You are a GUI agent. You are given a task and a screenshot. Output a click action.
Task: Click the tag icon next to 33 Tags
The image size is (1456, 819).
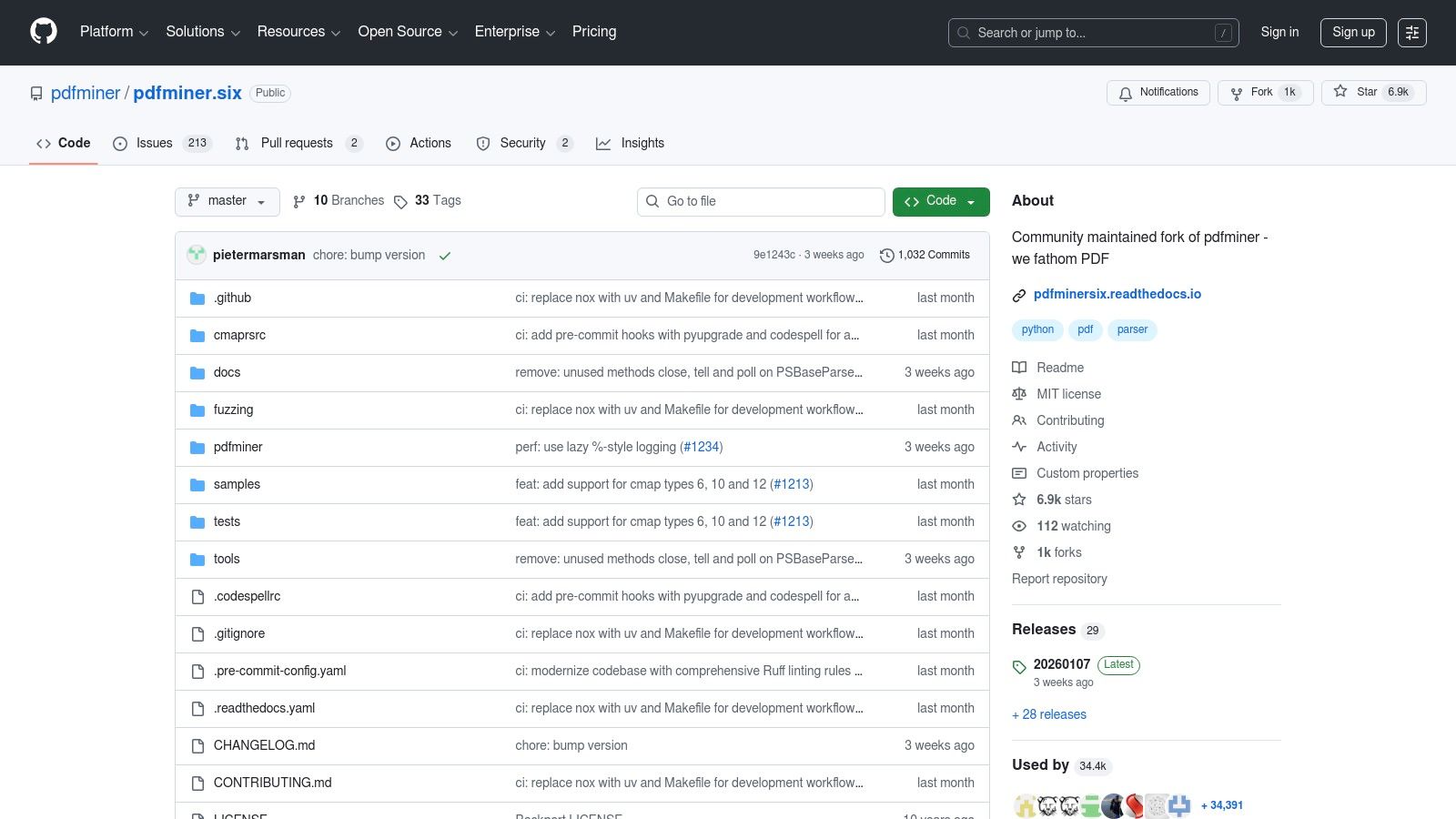[401, 201]
